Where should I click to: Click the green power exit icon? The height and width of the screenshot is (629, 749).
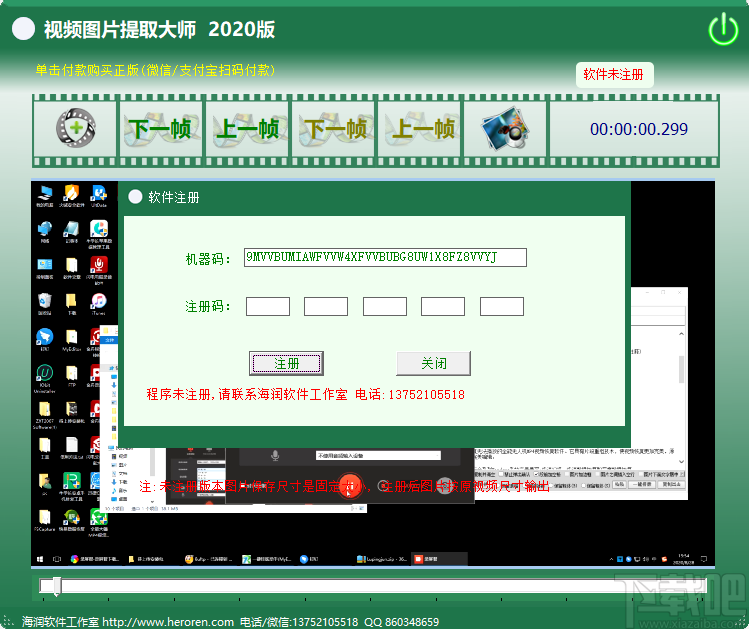pyautogui.click(x=723, y=29)
